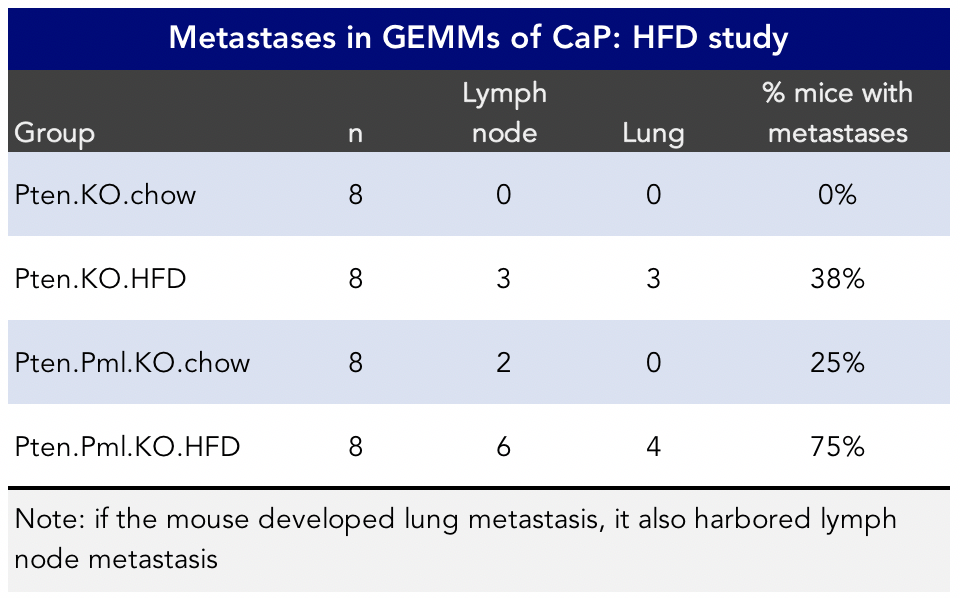The image size is (960, 598).
Task: Click the 0% metastases cell
Action: coord(836,194)
